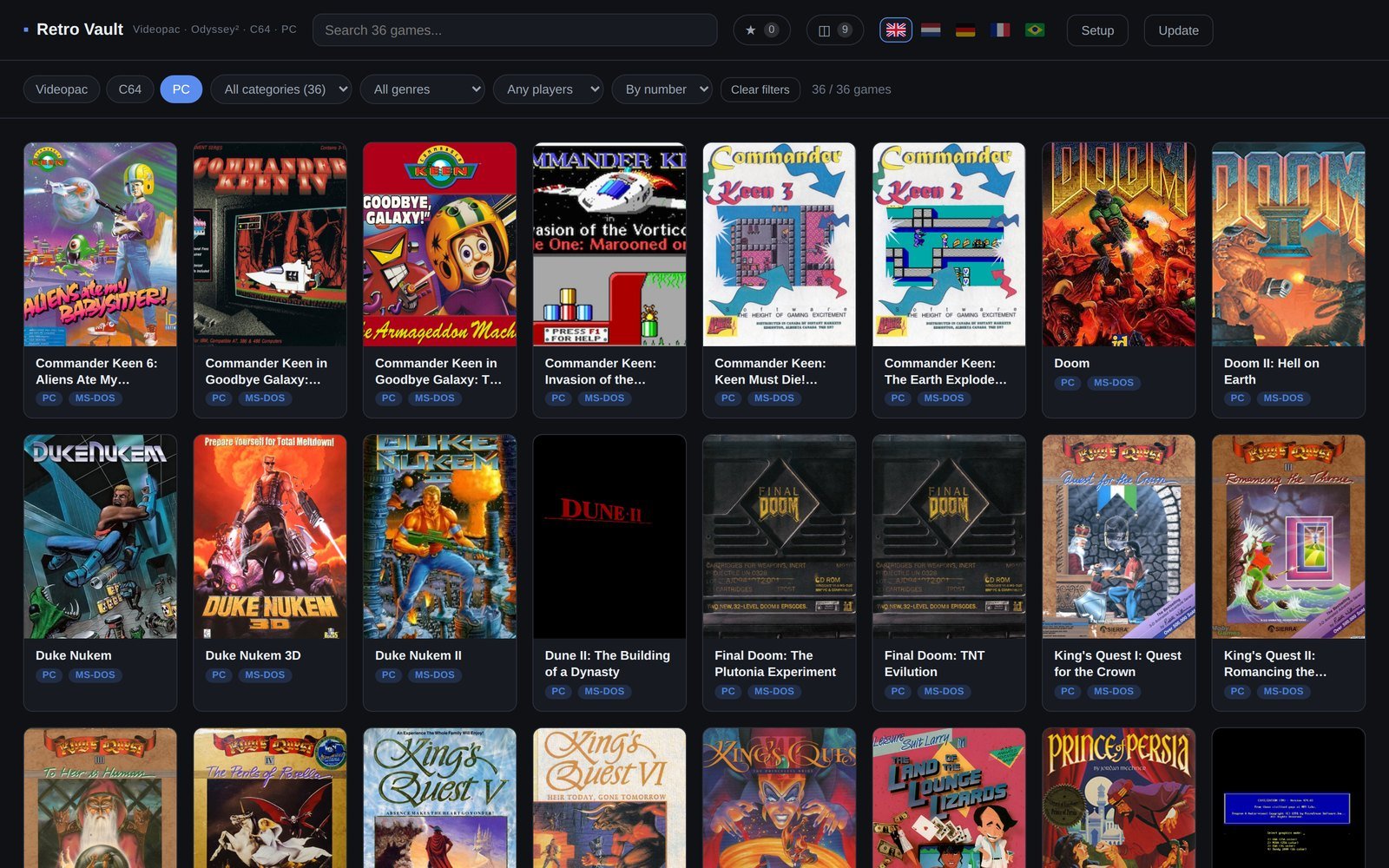Click Doom II: Hell on Earth title
This screenshot has width=1389, height=868.
click(x=1272, y=371)
